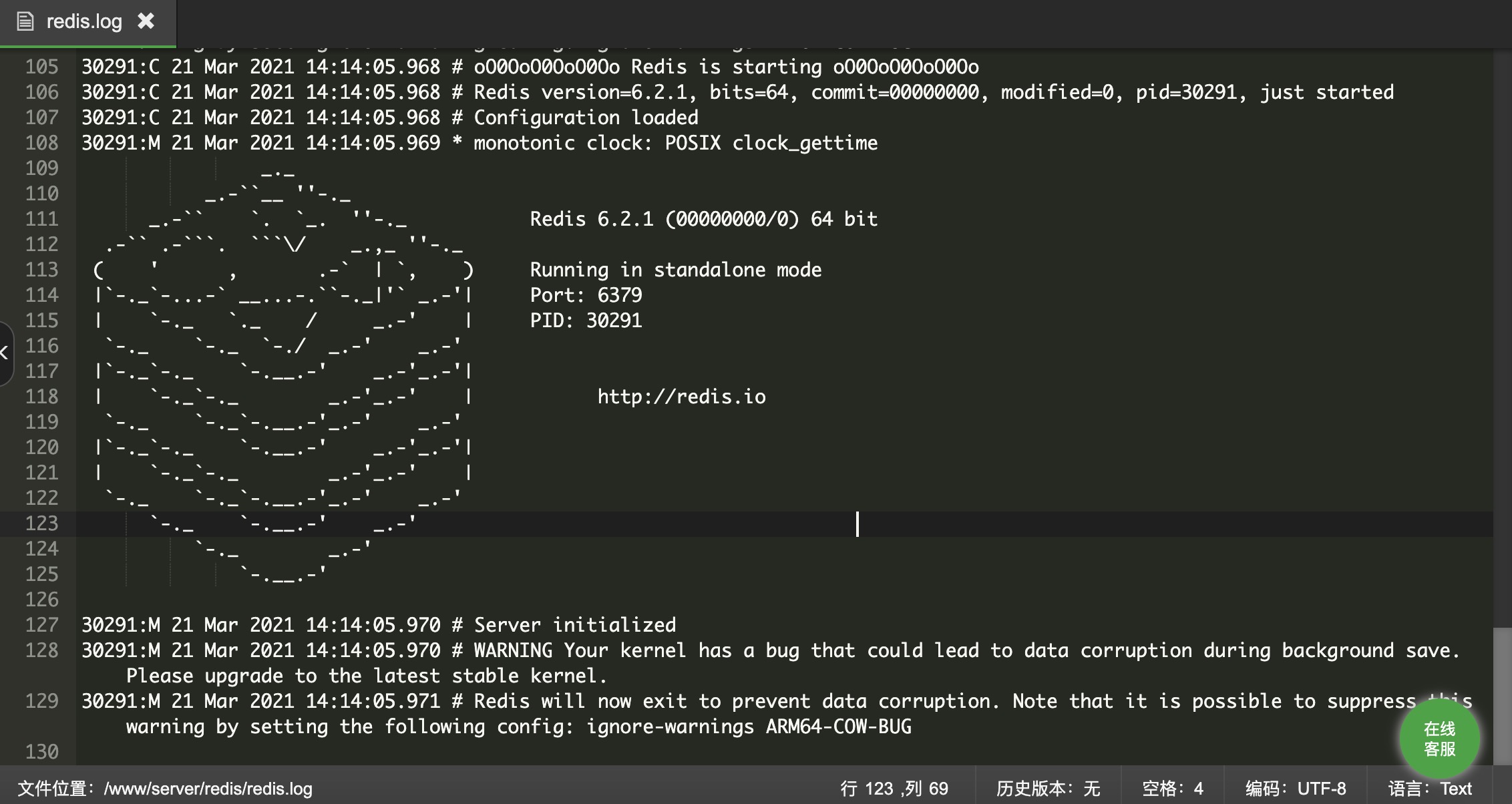
Task: Click the http://redis.io text
Action: pyautogui.click(x=681, y=397)
